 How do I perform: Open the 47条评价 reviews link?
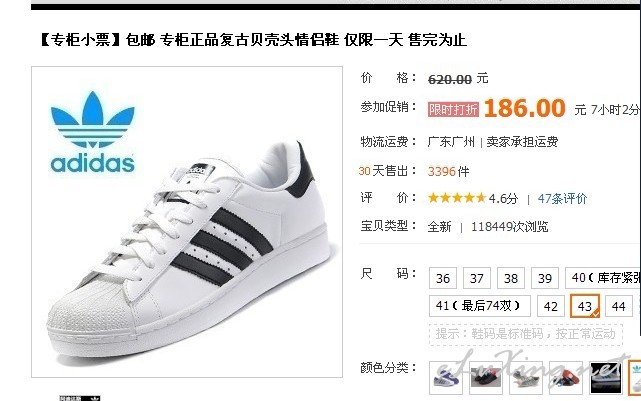point(562,199)
